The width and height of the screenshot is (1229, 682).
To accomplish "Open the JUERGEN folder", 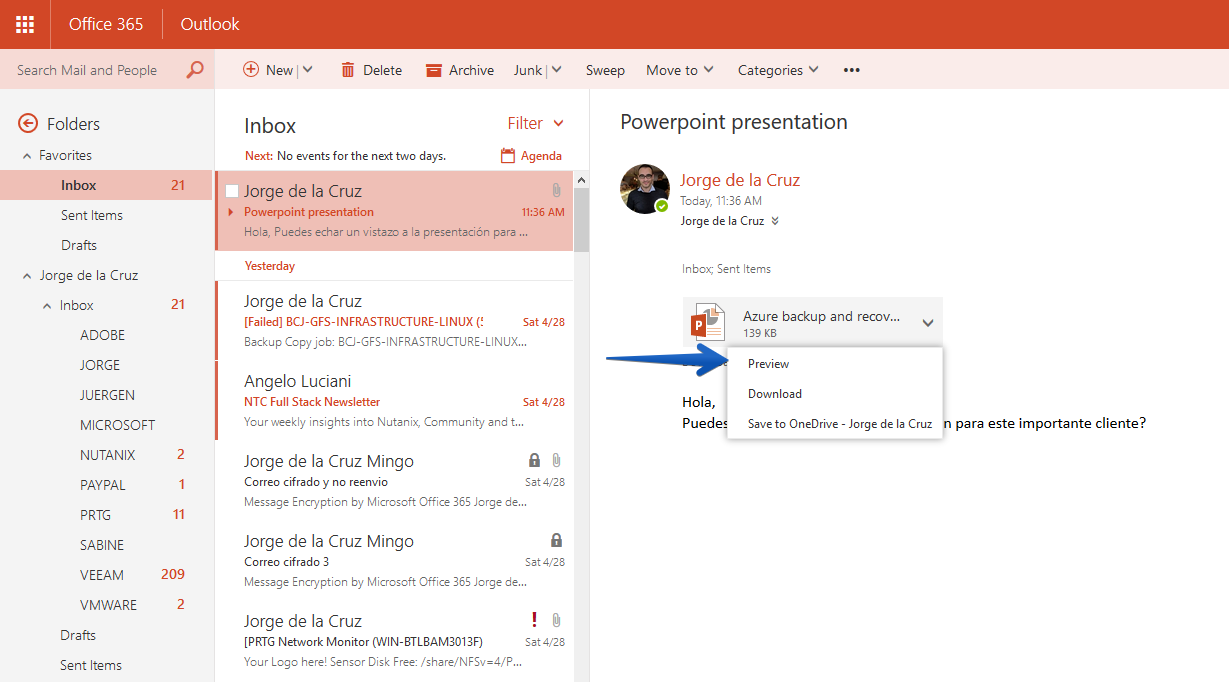I will pyautogui.click(x=106, y=395).
